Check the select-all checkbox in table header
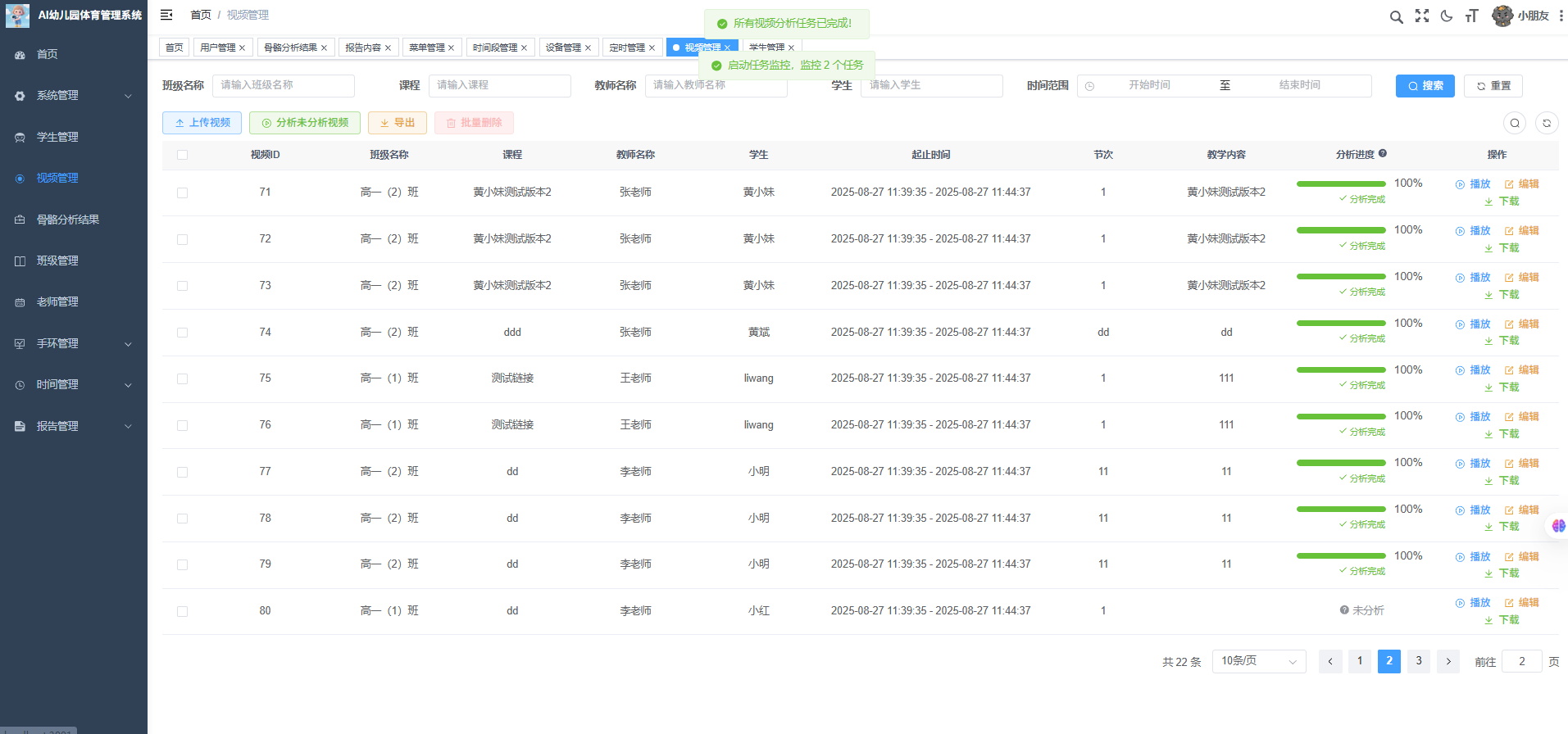This screenshot has width=1568, height=734. pos(182,155)
